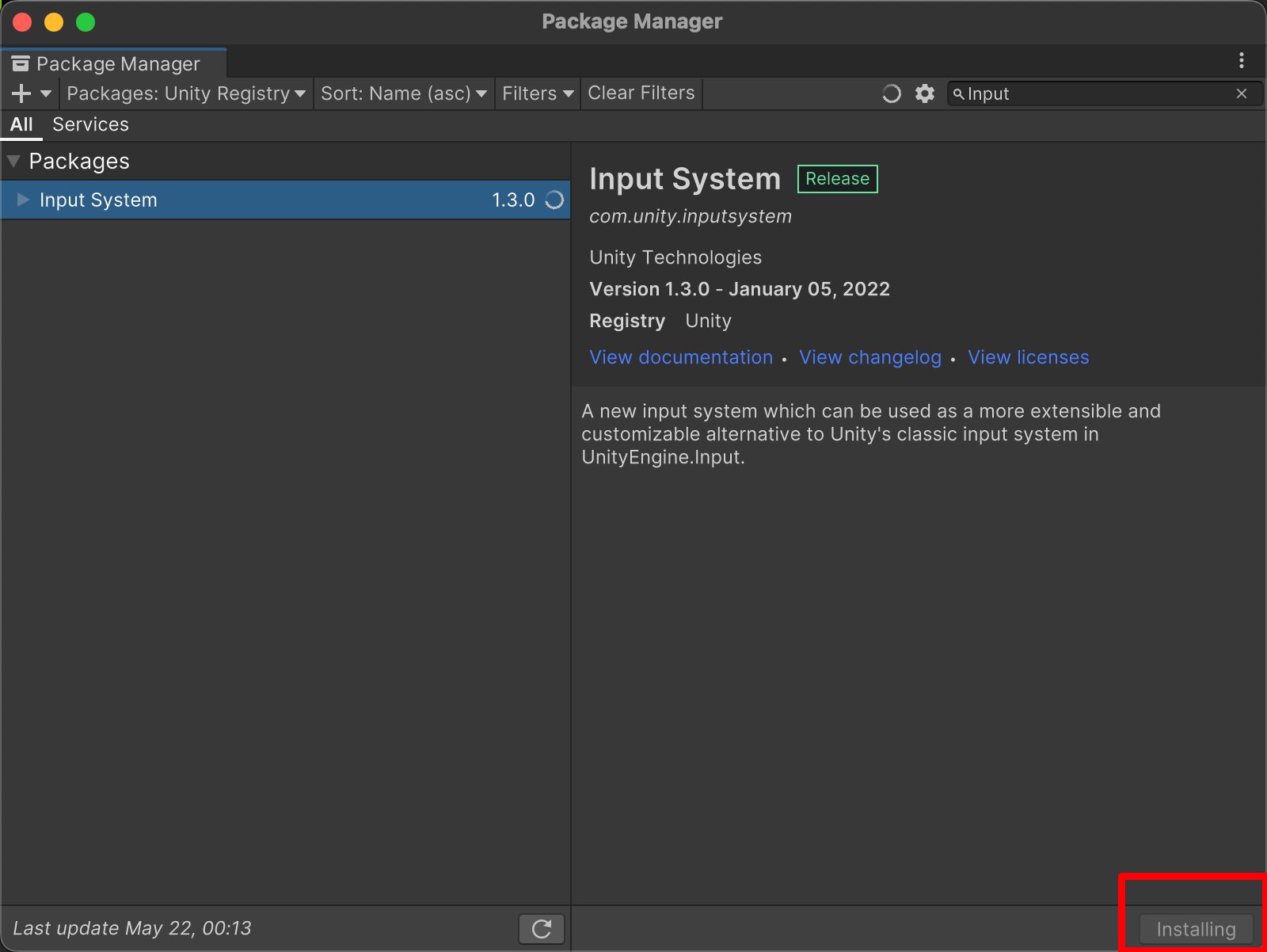Select the Package Manager tab
Viewport: 1267px width, 952px height.
tap(114, 63)
